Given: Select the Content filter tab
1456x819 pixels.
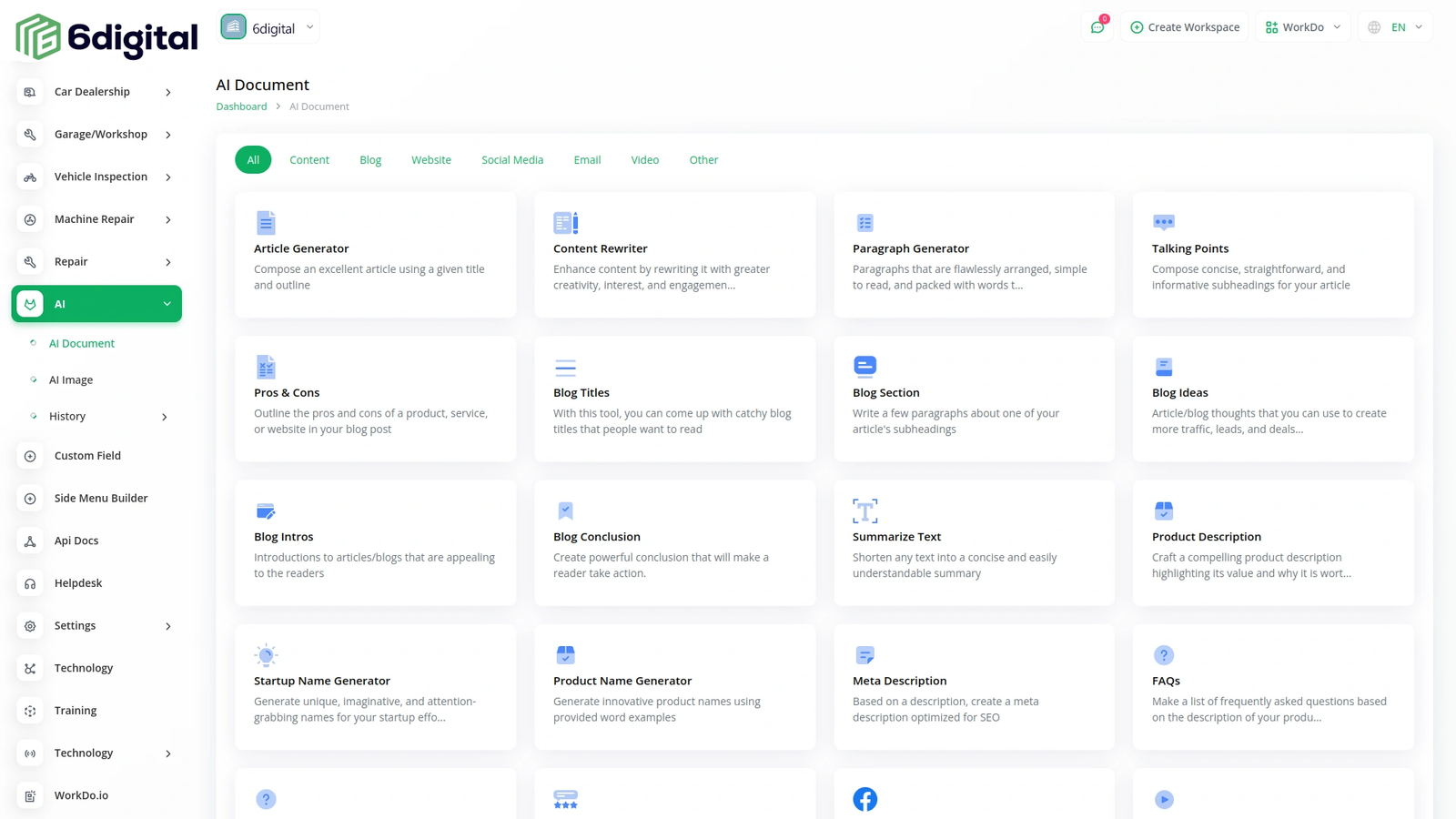Looking at the screenshot, I should pos(309,160).
